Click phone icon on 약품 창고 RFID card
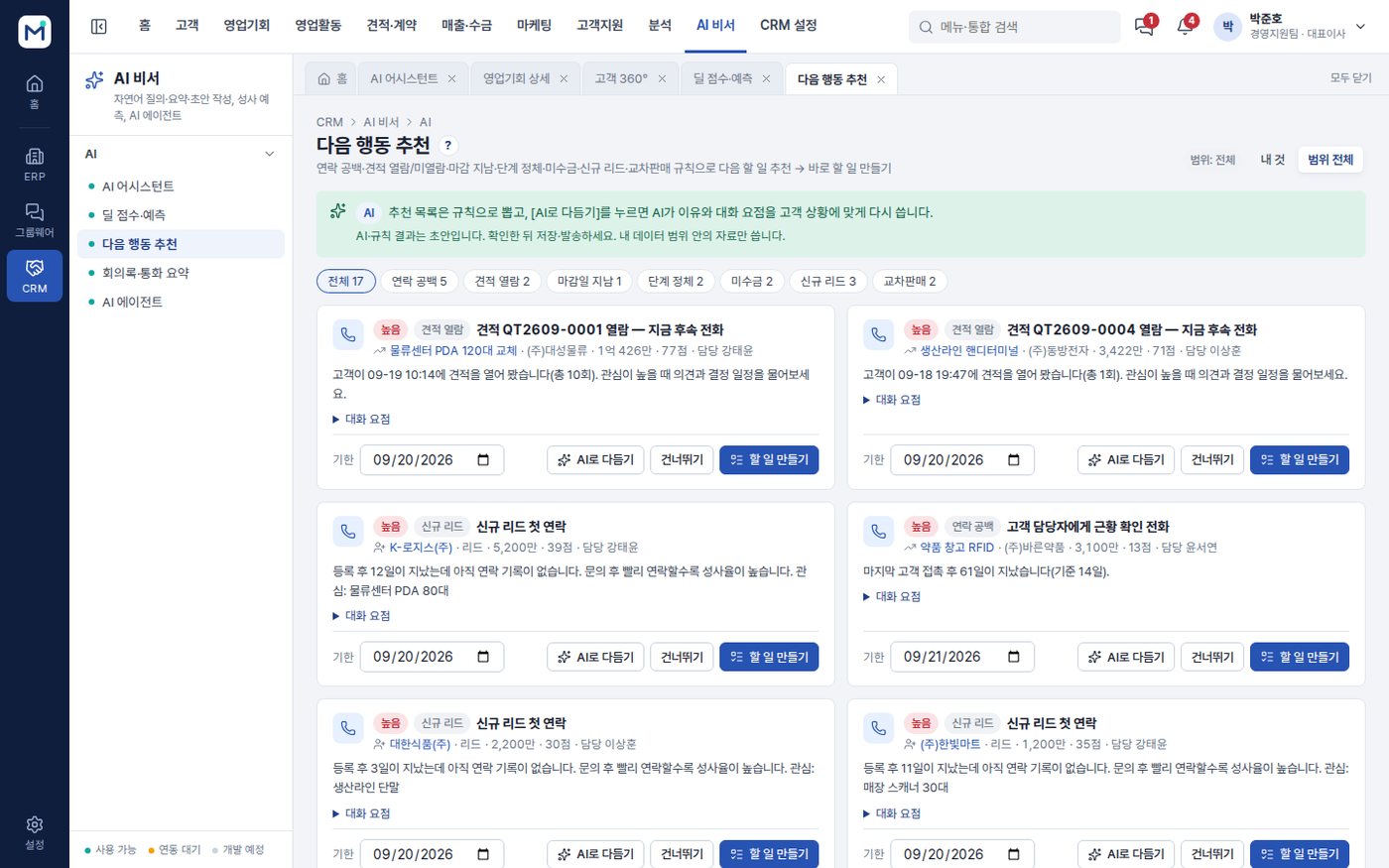Screen dimensions: 1389x868 pyautogui.click(x=879, y=532)
